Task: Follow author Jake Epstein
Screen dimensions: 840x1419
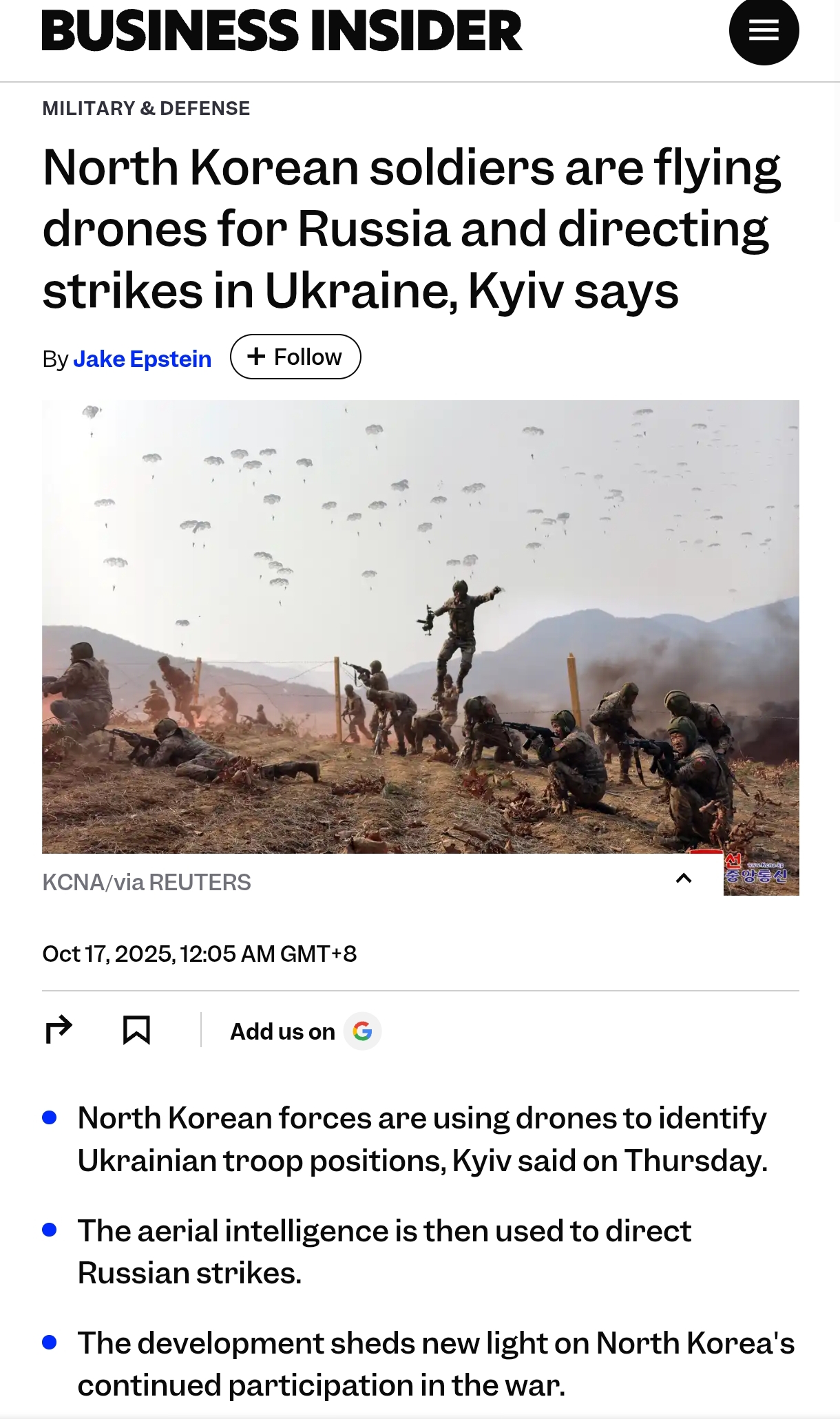Action: 295,357
